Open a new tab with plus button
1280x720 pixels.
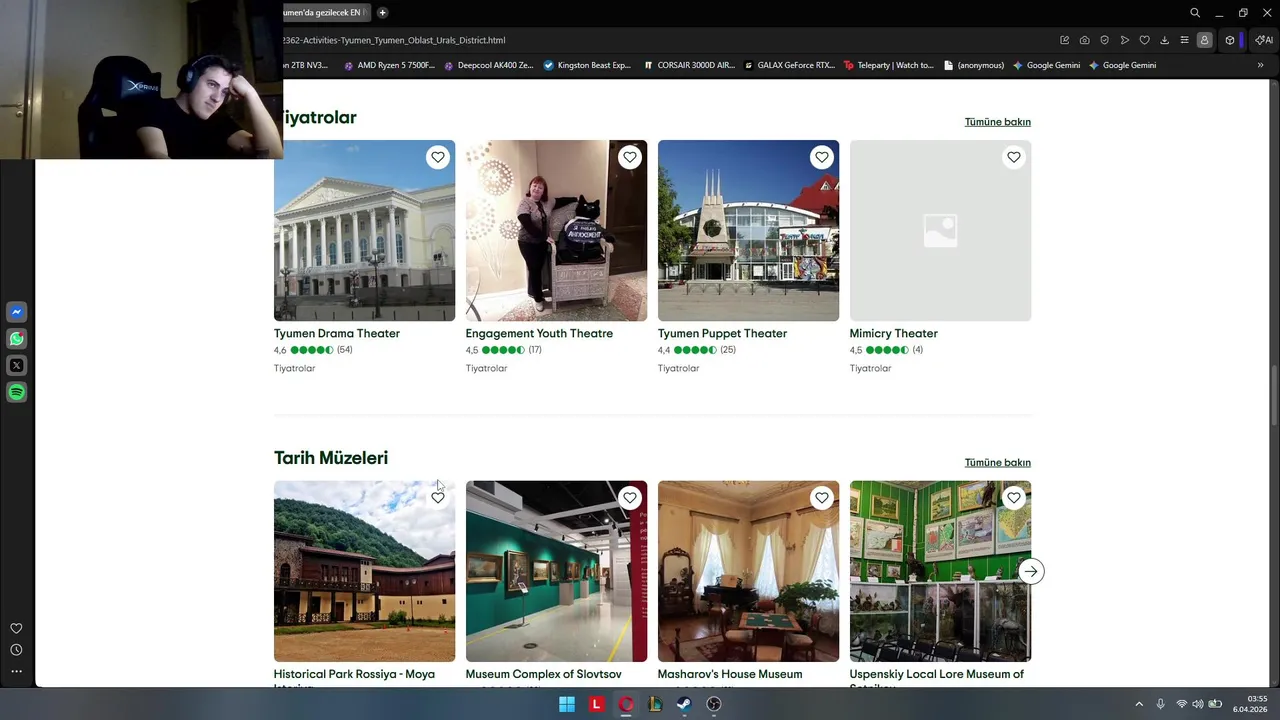pyautogui.click(x=382, y=13)
